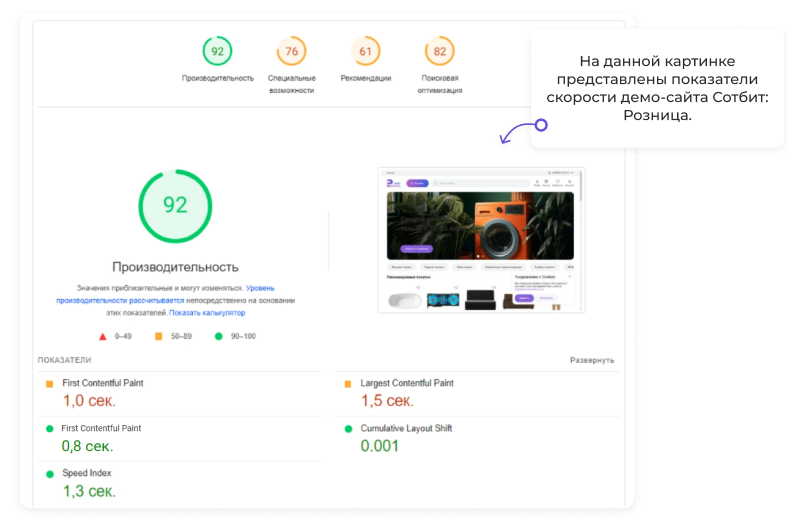Viewport: 804px width, 520px height.
Task: Click the green circle 90–100 legend icon
Action: point(218,337)
